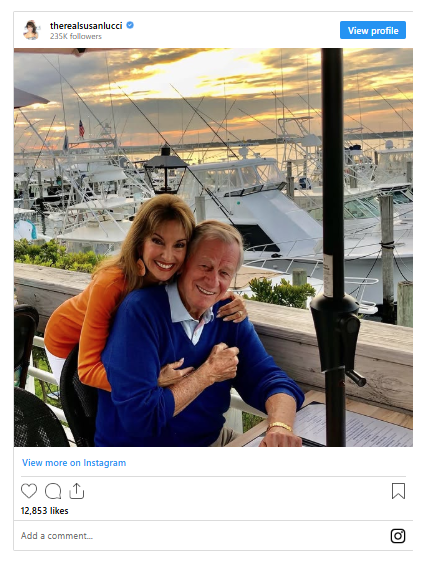Open the 12,853 likes count

44,511
